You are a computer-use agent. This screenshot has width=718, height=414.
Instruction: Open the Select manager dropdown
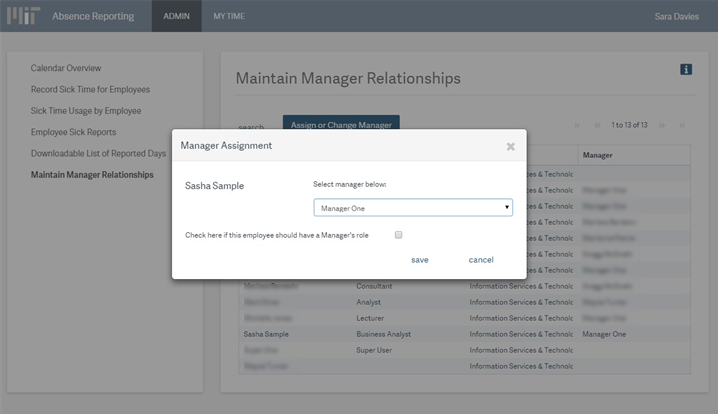[412, 207]
